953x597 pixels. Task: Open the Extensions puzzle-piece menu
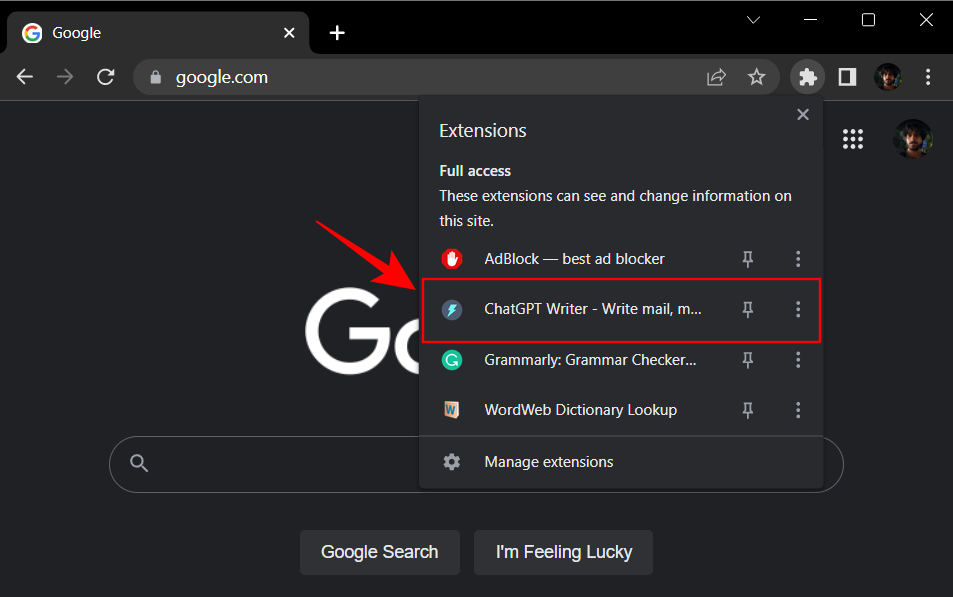(807, 77)
